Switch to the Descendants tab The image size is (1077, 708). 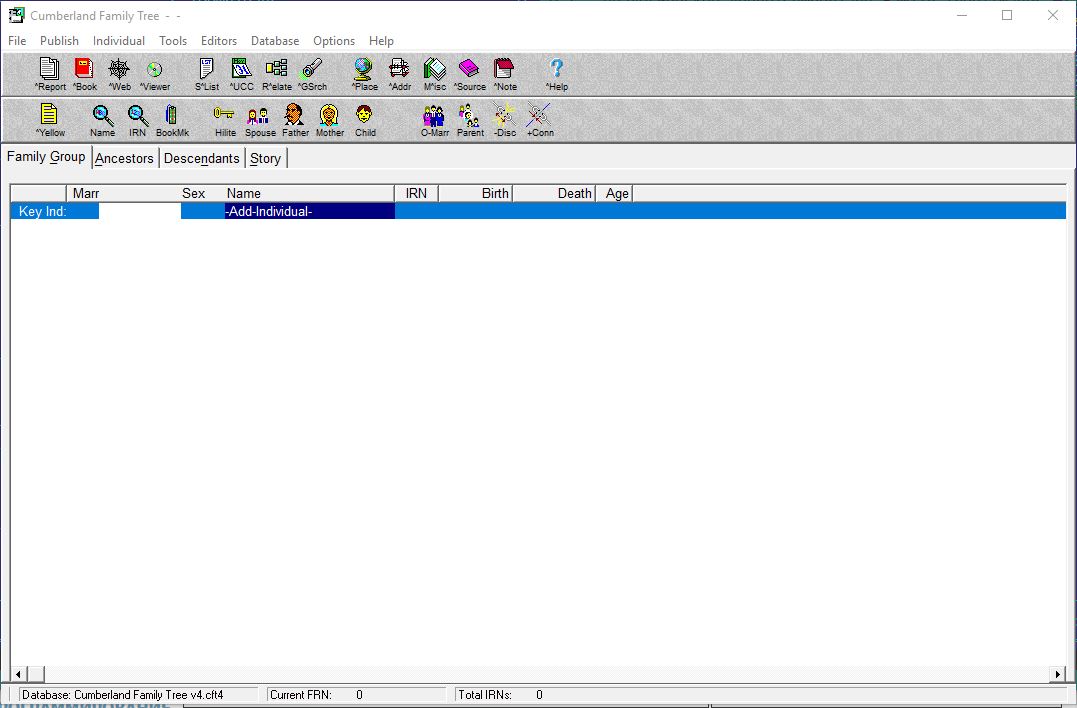[x=201, y=158]
